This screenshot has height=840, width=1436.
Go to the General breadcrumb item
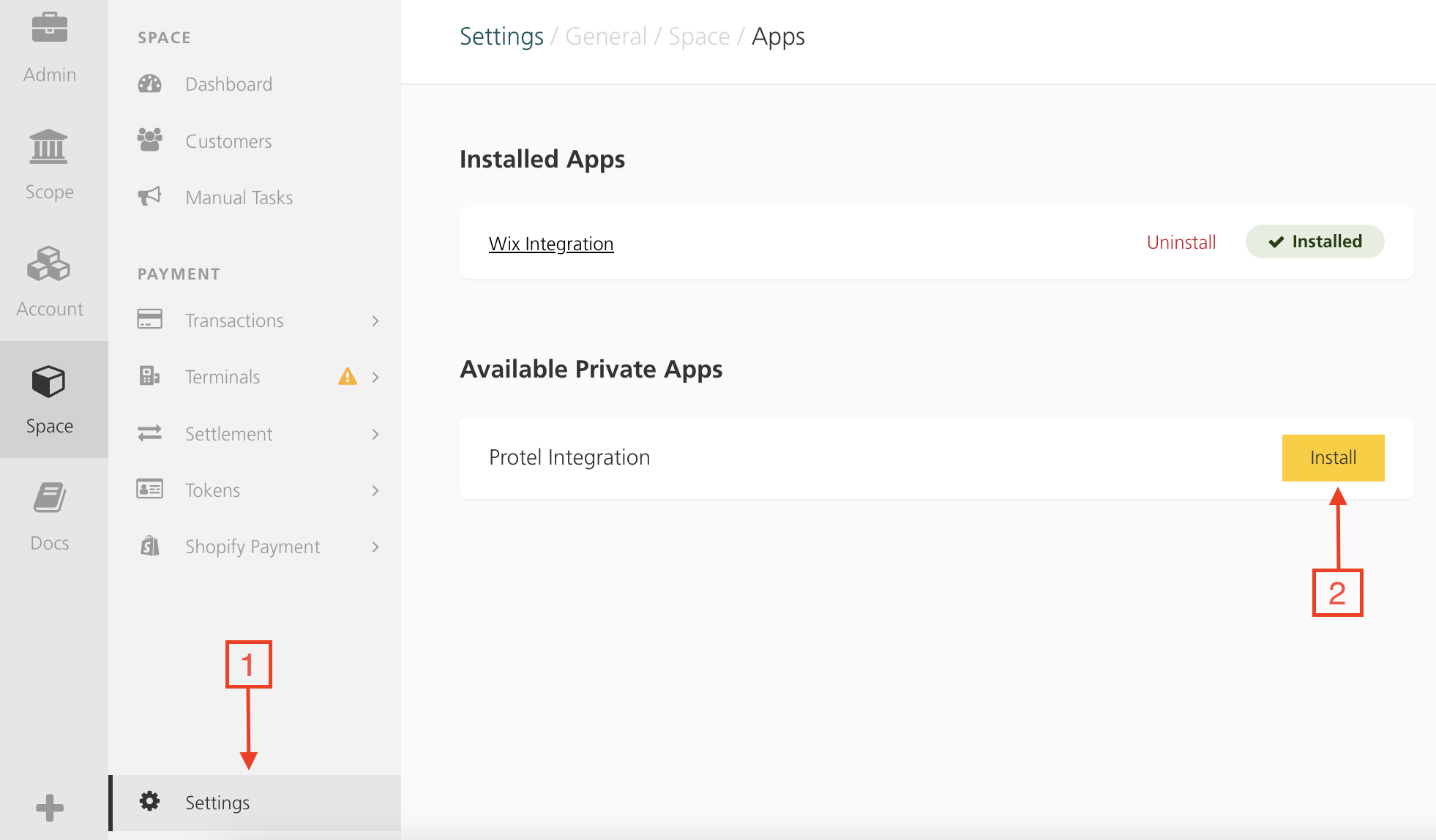pos(605,36)
